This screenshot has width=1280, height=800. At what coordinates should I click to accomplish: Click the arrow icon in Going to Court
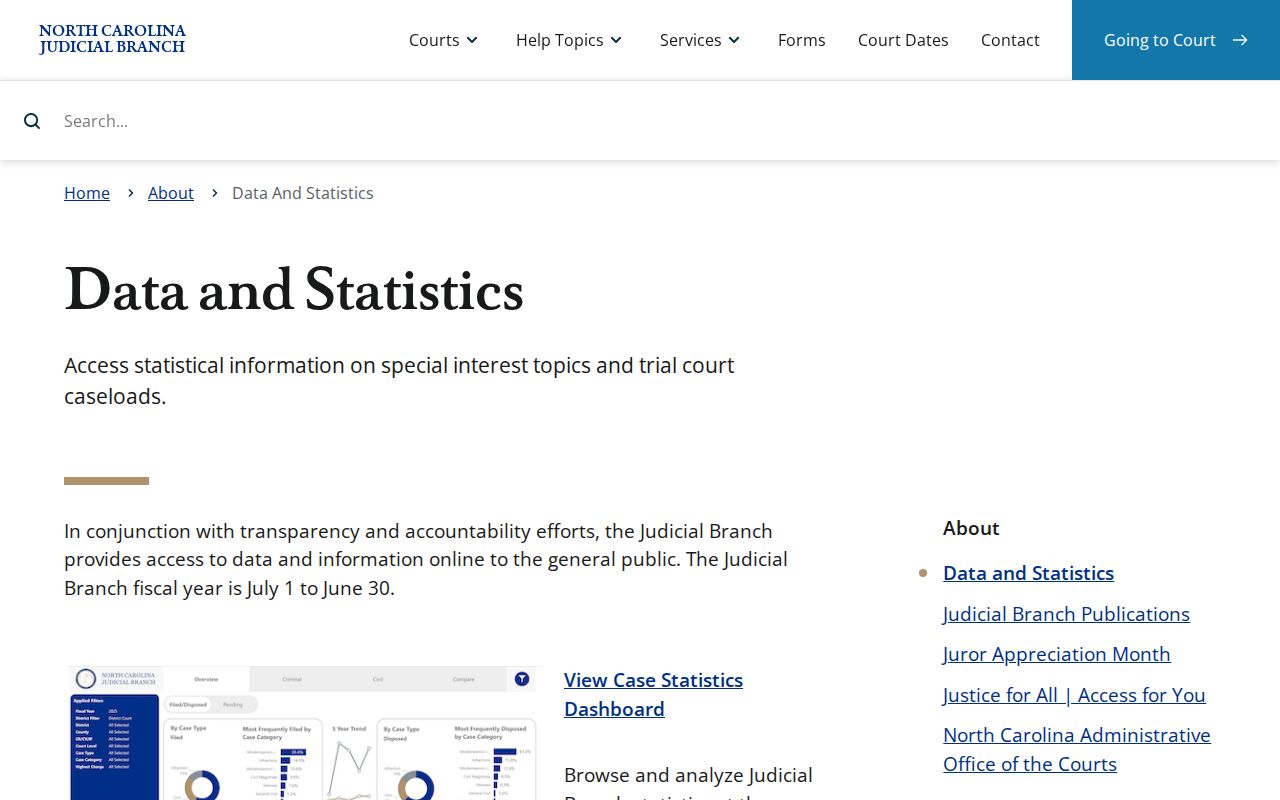click(1240, 40)
